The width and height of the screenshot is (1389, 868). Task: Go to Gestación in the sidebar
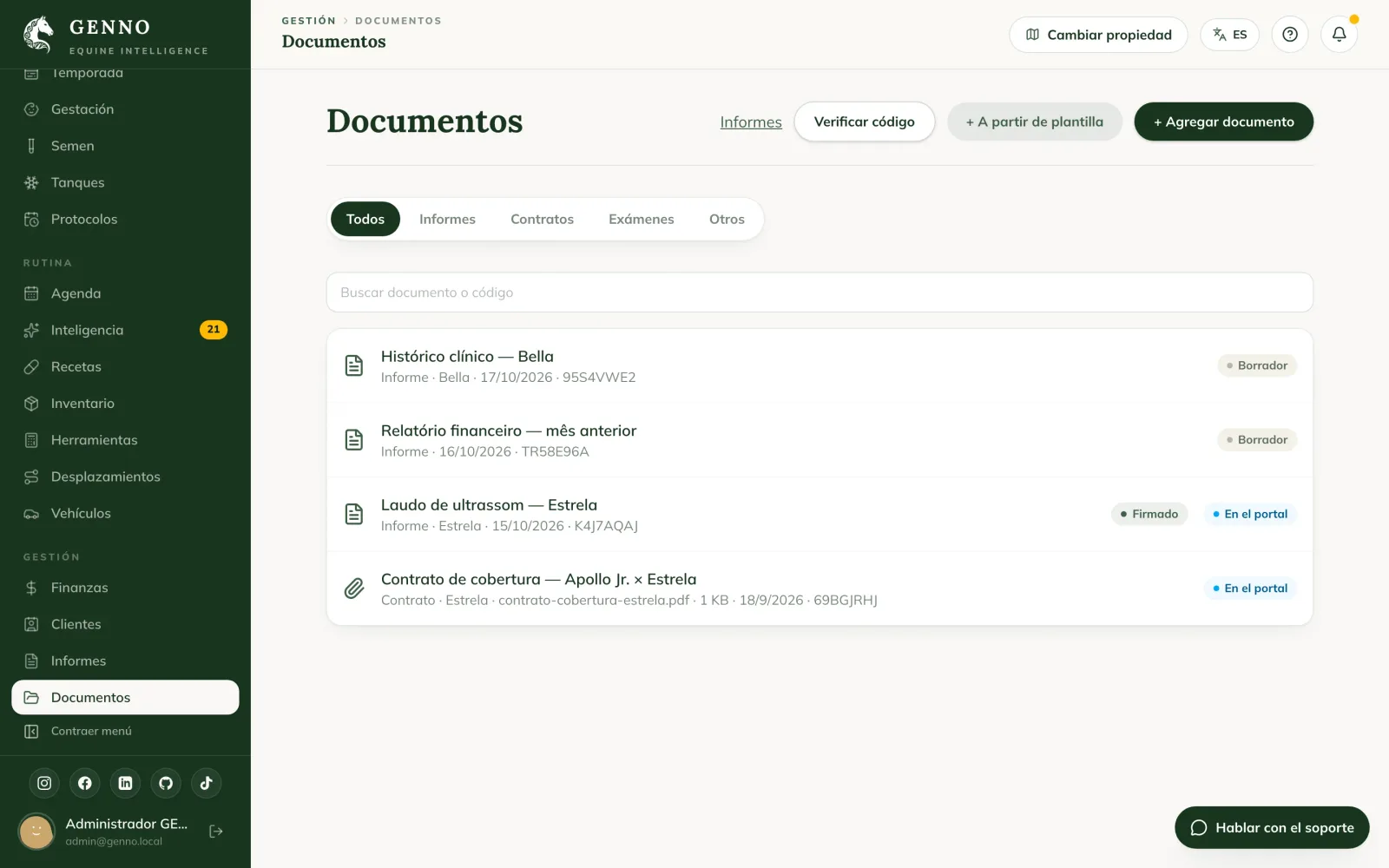pos(125,109)
